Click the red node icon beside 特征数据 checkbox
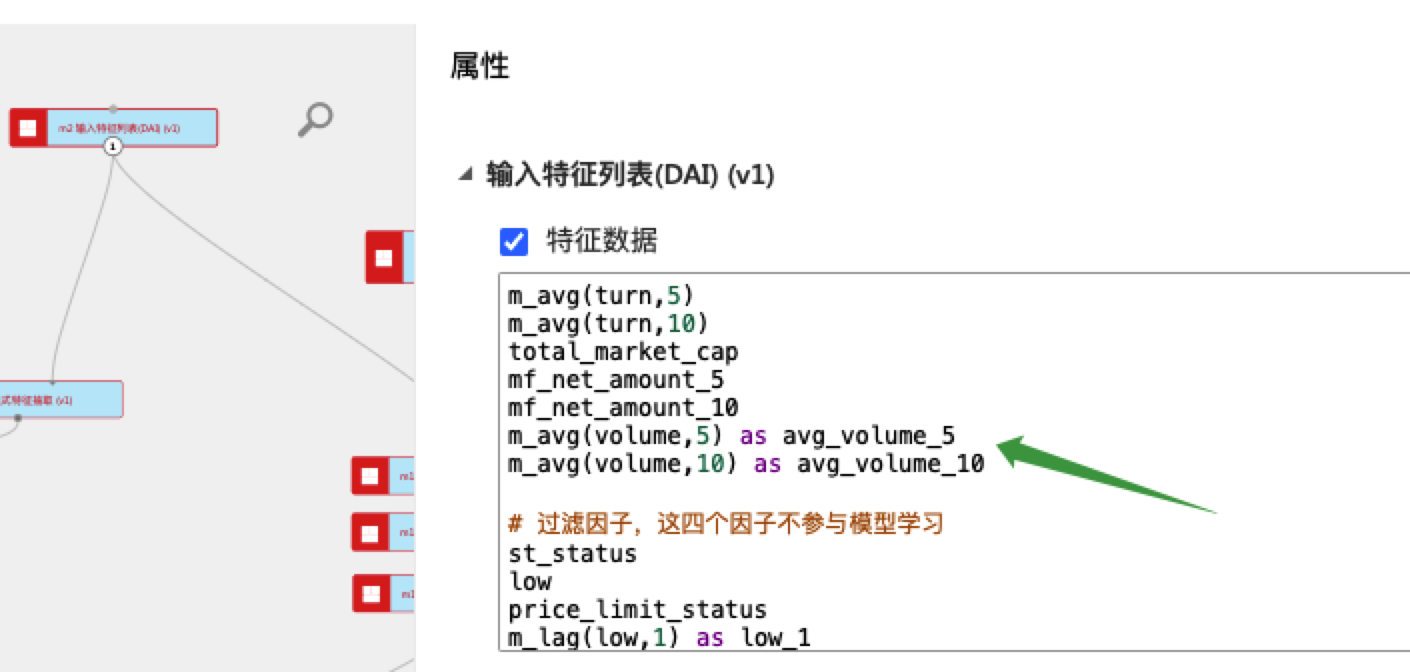1410x672 pixels. click(x=383, y=257)
